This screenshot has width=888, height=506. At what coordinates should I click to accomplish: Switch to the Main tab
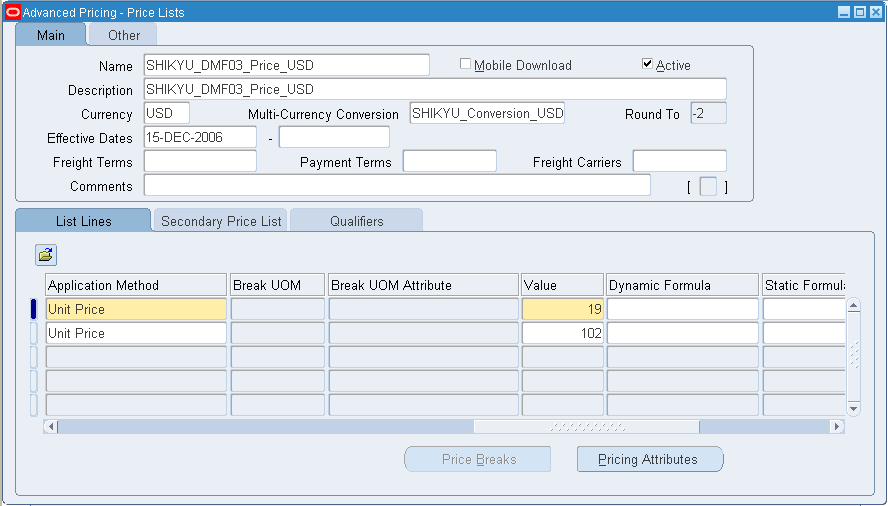coord(51,35)
